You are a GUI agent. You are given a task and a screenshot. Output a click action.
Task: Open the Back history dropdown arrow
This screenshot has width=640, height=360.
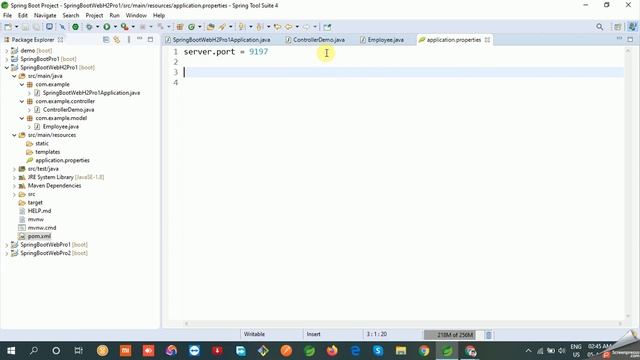click(x=297, y=27)
